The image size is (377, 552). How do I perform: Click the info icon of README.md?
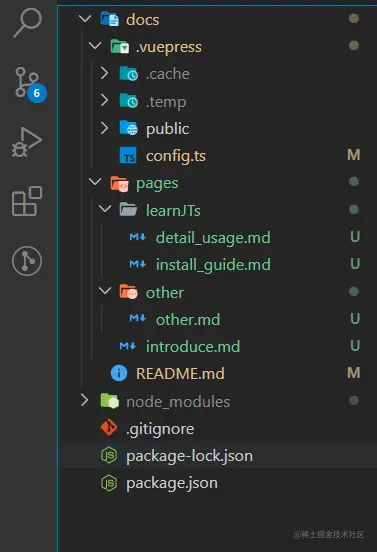[119, 373]
